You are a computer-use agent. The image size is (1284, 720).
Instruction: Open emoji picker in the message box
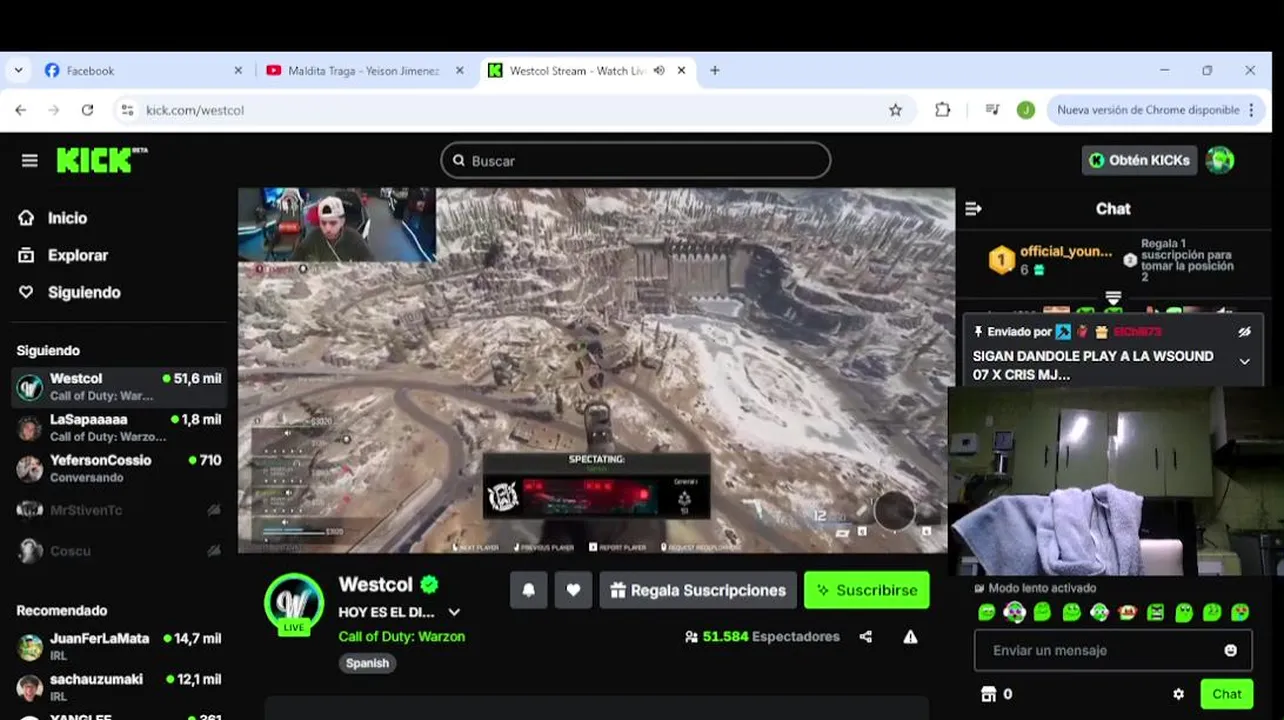pos(1230,650)
